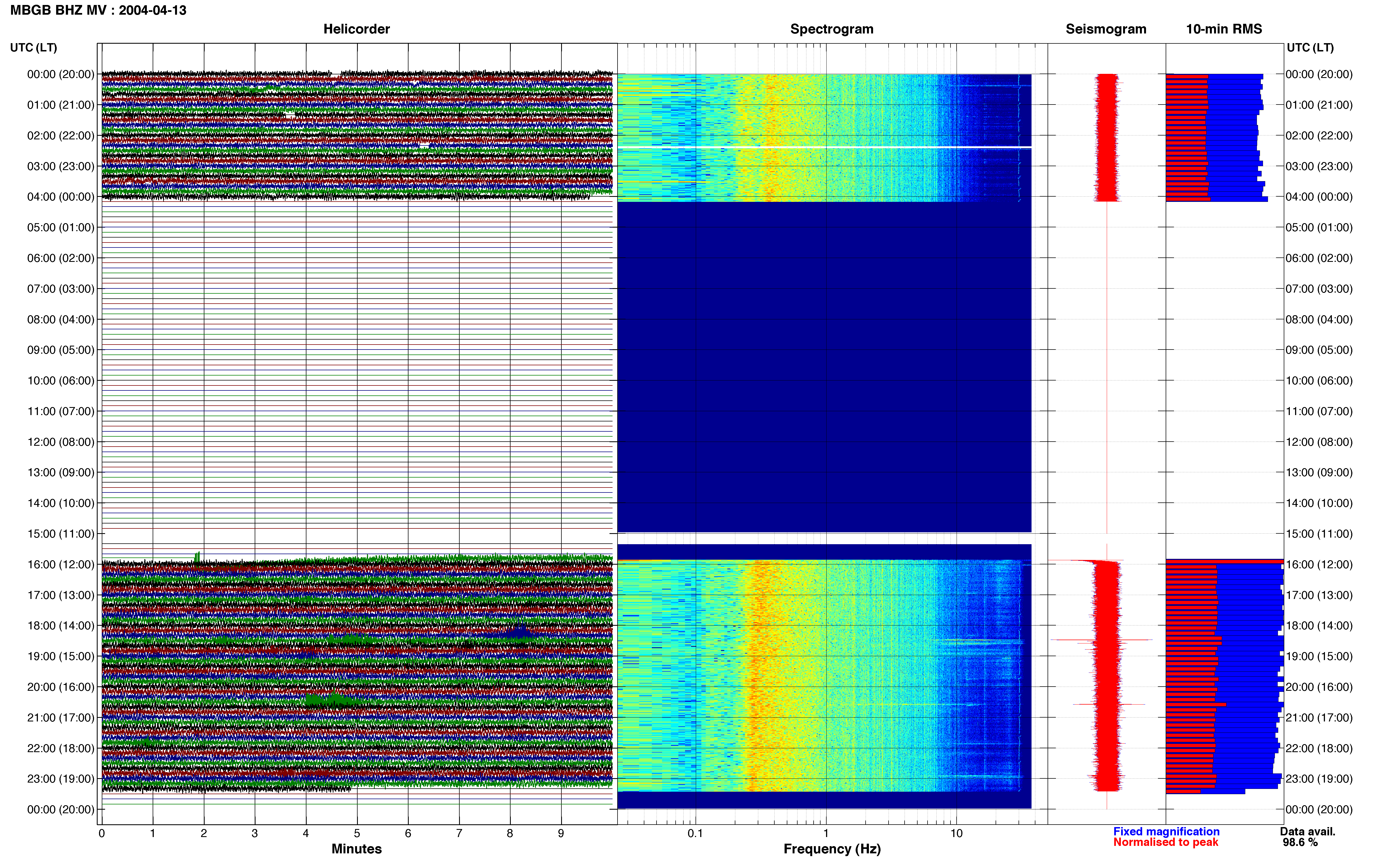Screen dimensions: 1388x868
Task: Click the left '23:00 (19:00)' time label
Action: tap(61, 778)
